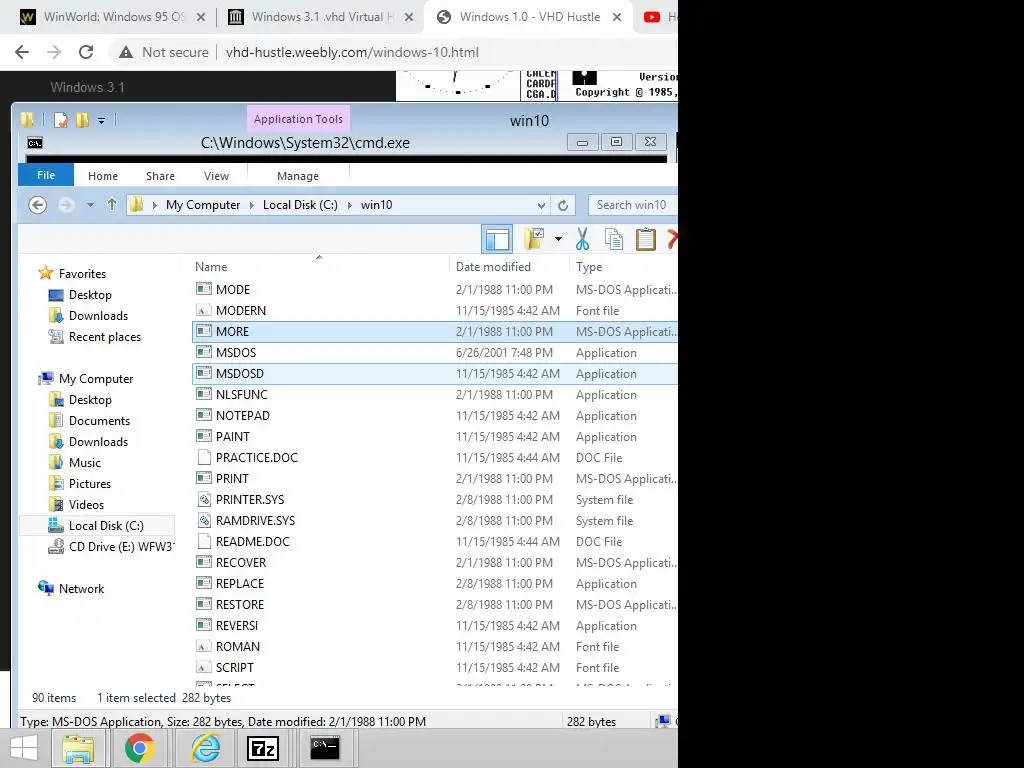Open Recent places in the navigation pane
Viewport: 1024px width, 768px height.
point(104,336)
